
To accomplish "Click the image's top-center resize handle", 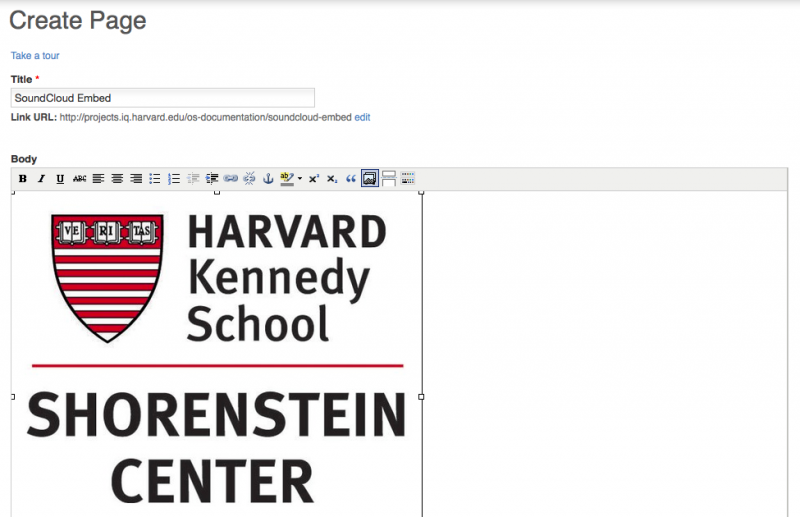I will tap(217, 192).
